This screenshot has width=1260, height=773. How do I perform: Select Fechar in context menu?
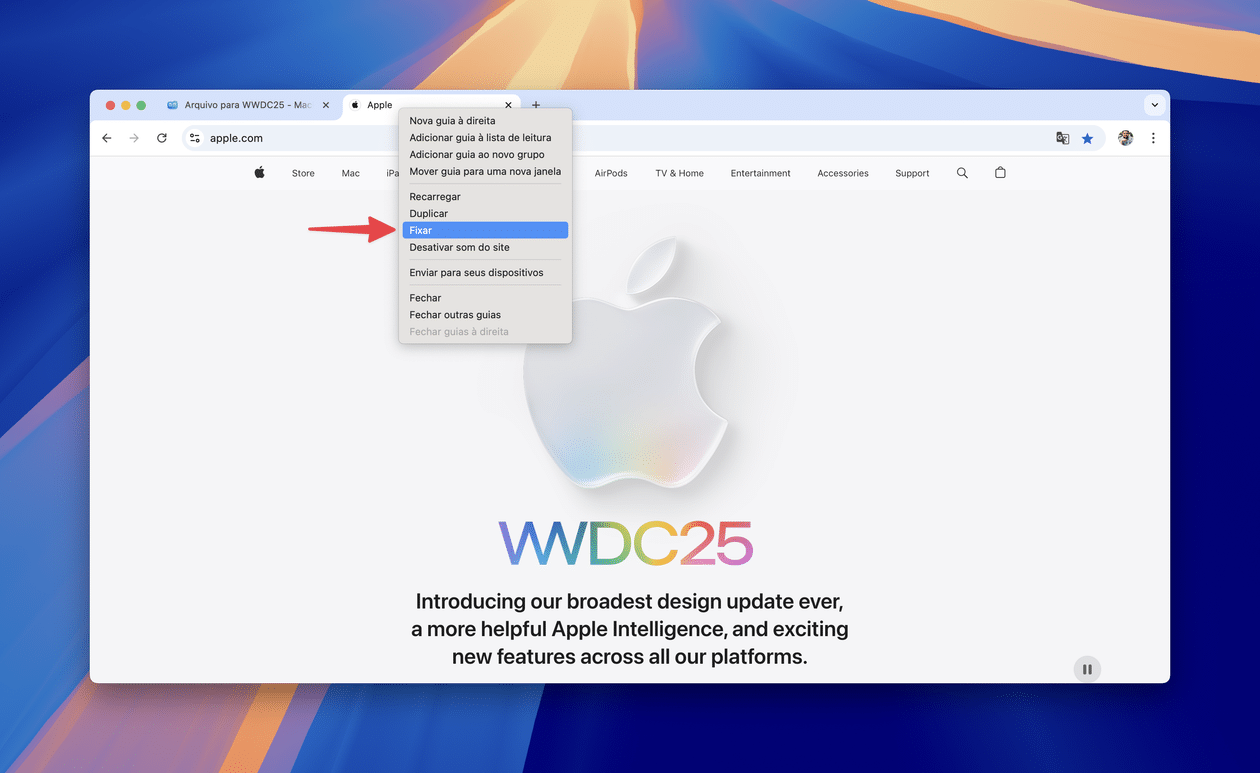tap(485, 298)
